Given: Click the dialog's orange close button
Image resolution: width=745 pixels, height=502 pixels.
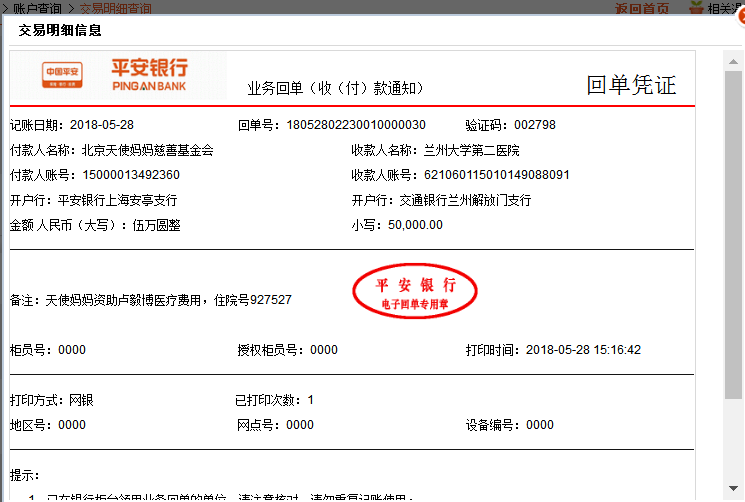Looking at the screenshot, I should pyautogui.click(x=741, y=15).
